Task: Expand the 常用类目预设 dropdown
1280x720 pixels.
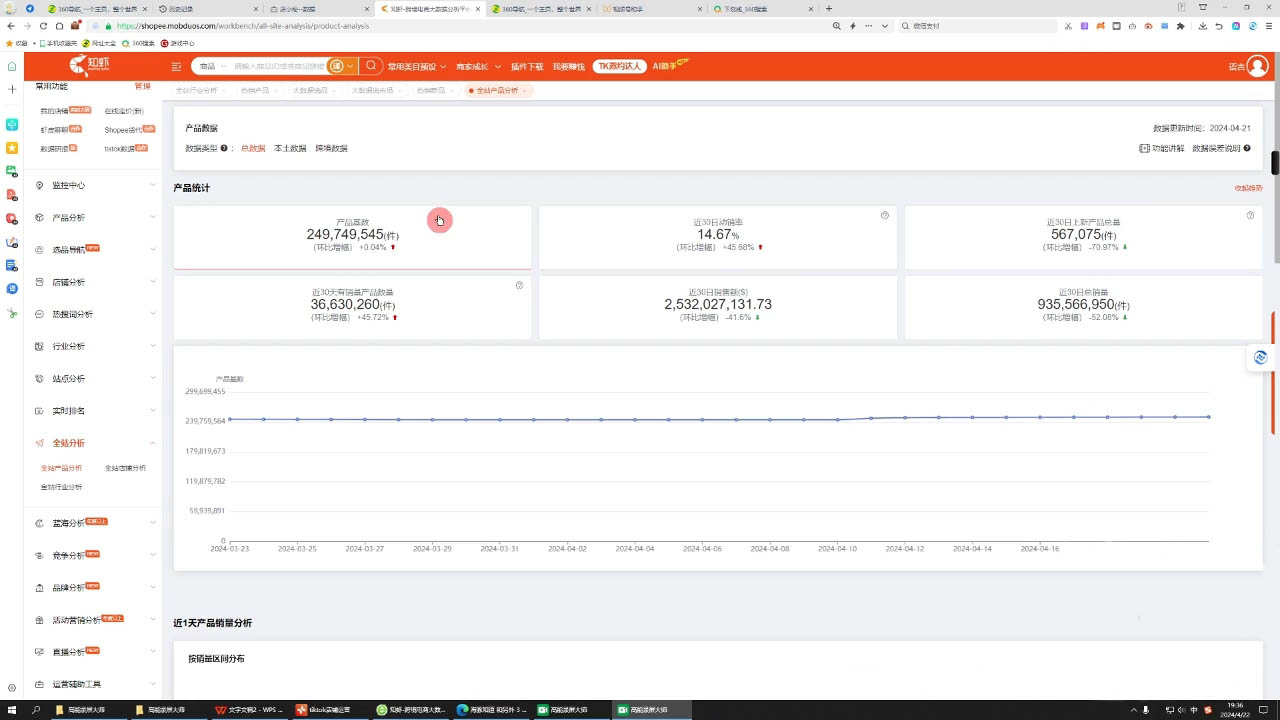Action: click(x=416, y=66)
